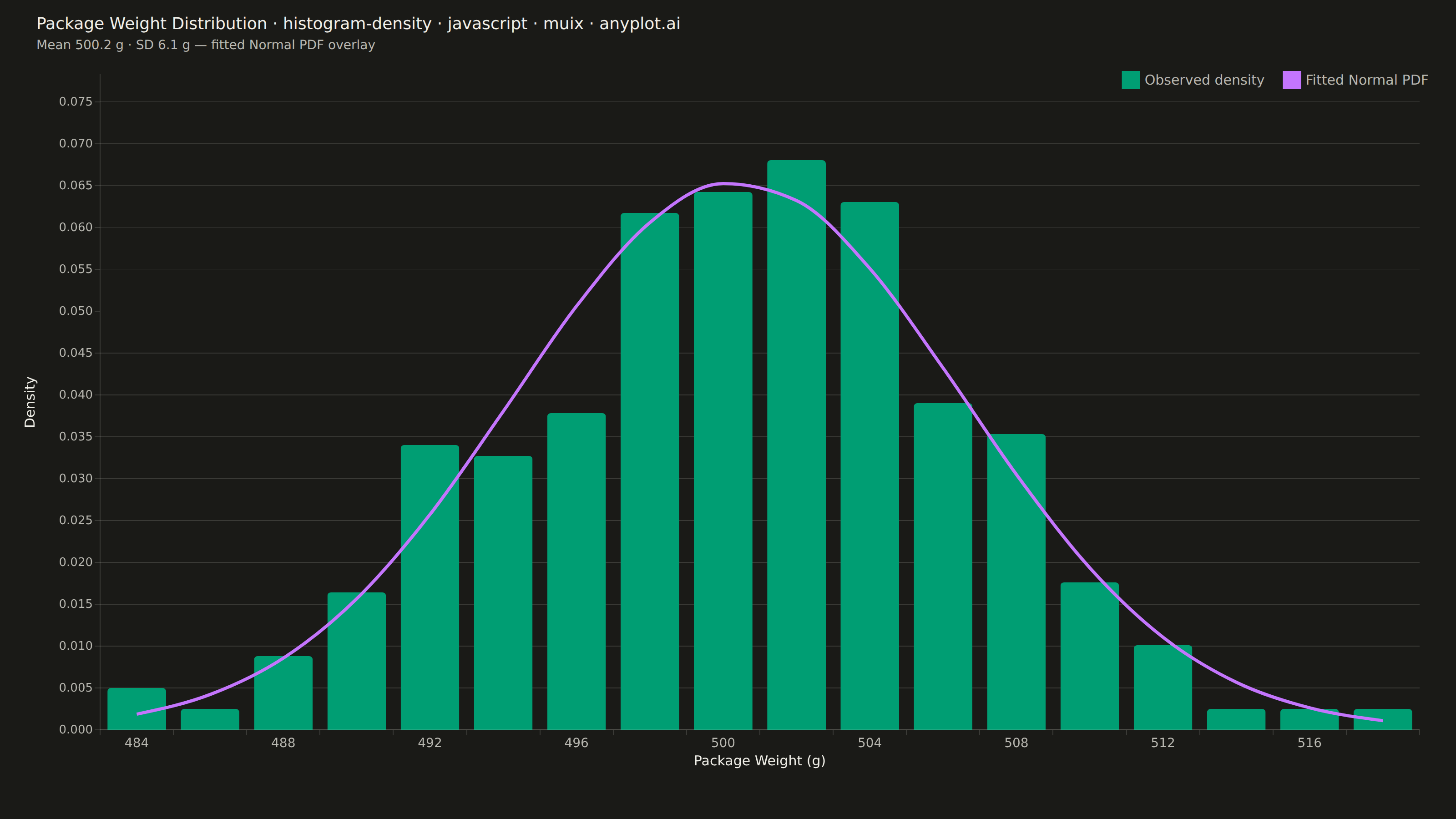Click the histogram bar at 508 g
The width and height of the screenshot is (1456, 819).
[1016, 581]
